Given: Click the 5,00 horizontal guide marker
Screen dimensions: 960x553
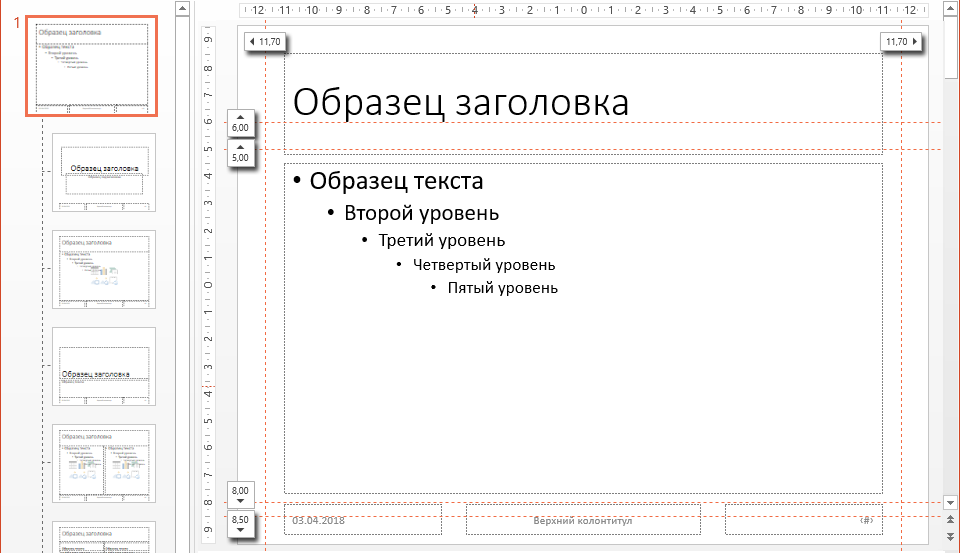Looking at the screenshot, I should (241, 153).
